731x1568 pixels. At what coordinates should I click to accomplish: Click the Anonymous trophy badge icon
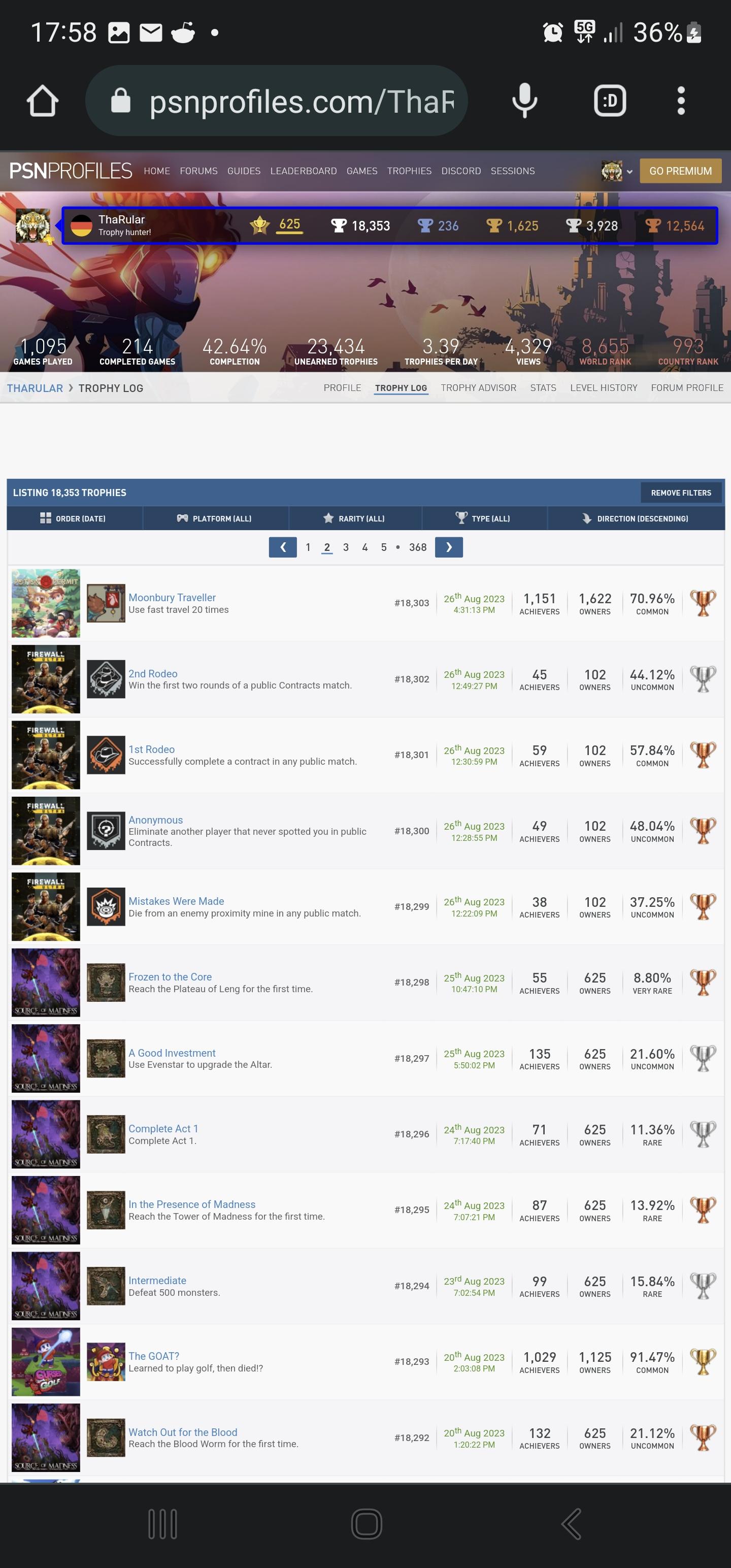(106, 830)
